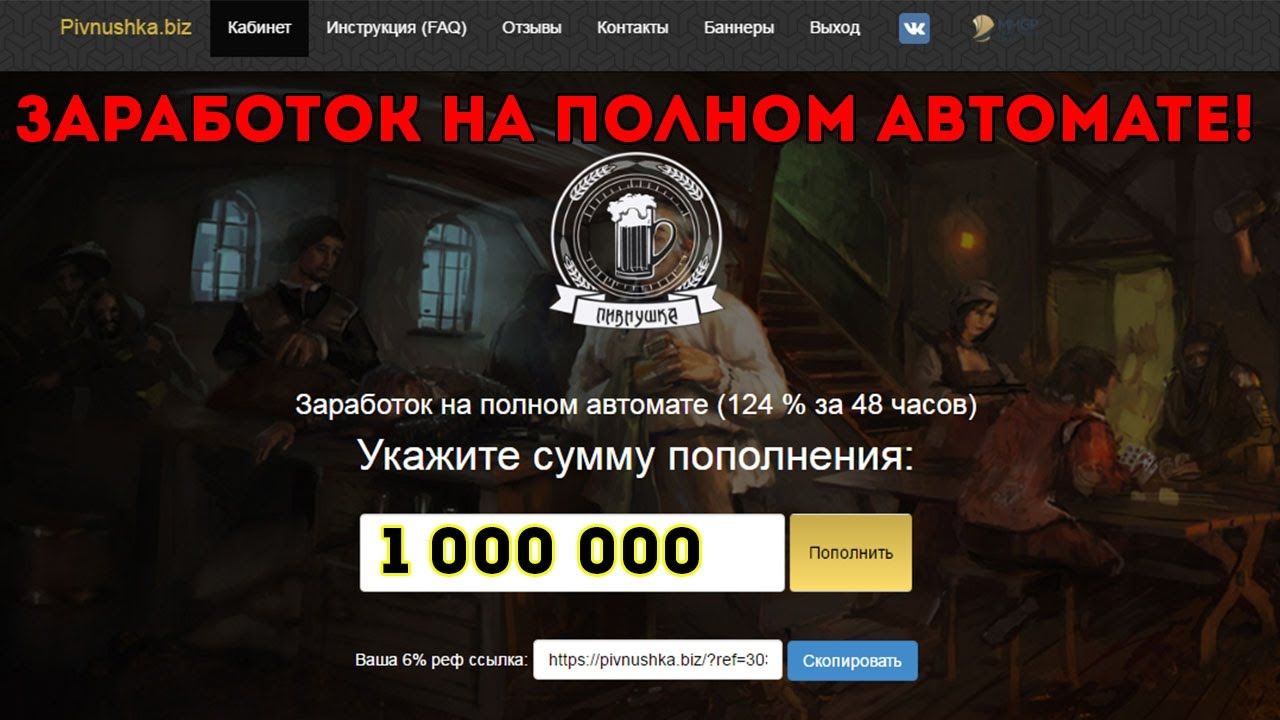Open the Кабинет tab

[x=259, y=28]
